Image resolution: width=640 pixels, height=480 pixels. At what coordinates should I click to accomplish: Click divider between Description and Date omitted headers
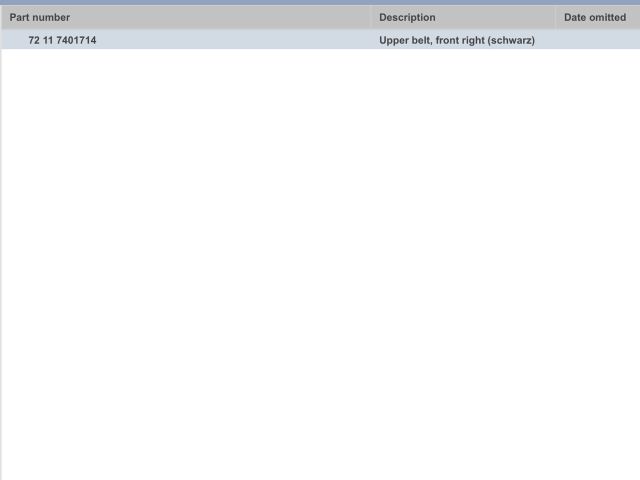(556, 17)
